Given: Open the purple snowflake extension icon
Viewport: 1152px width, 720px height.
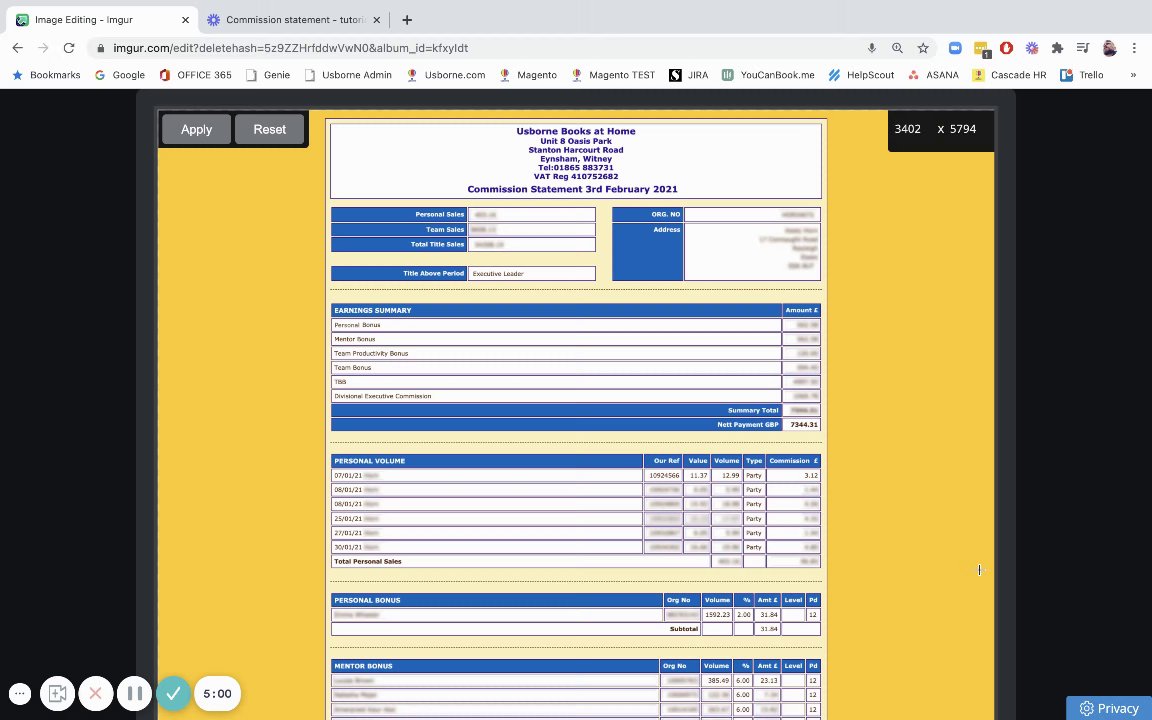Looking at the screenshot, I should [1032, 48].
